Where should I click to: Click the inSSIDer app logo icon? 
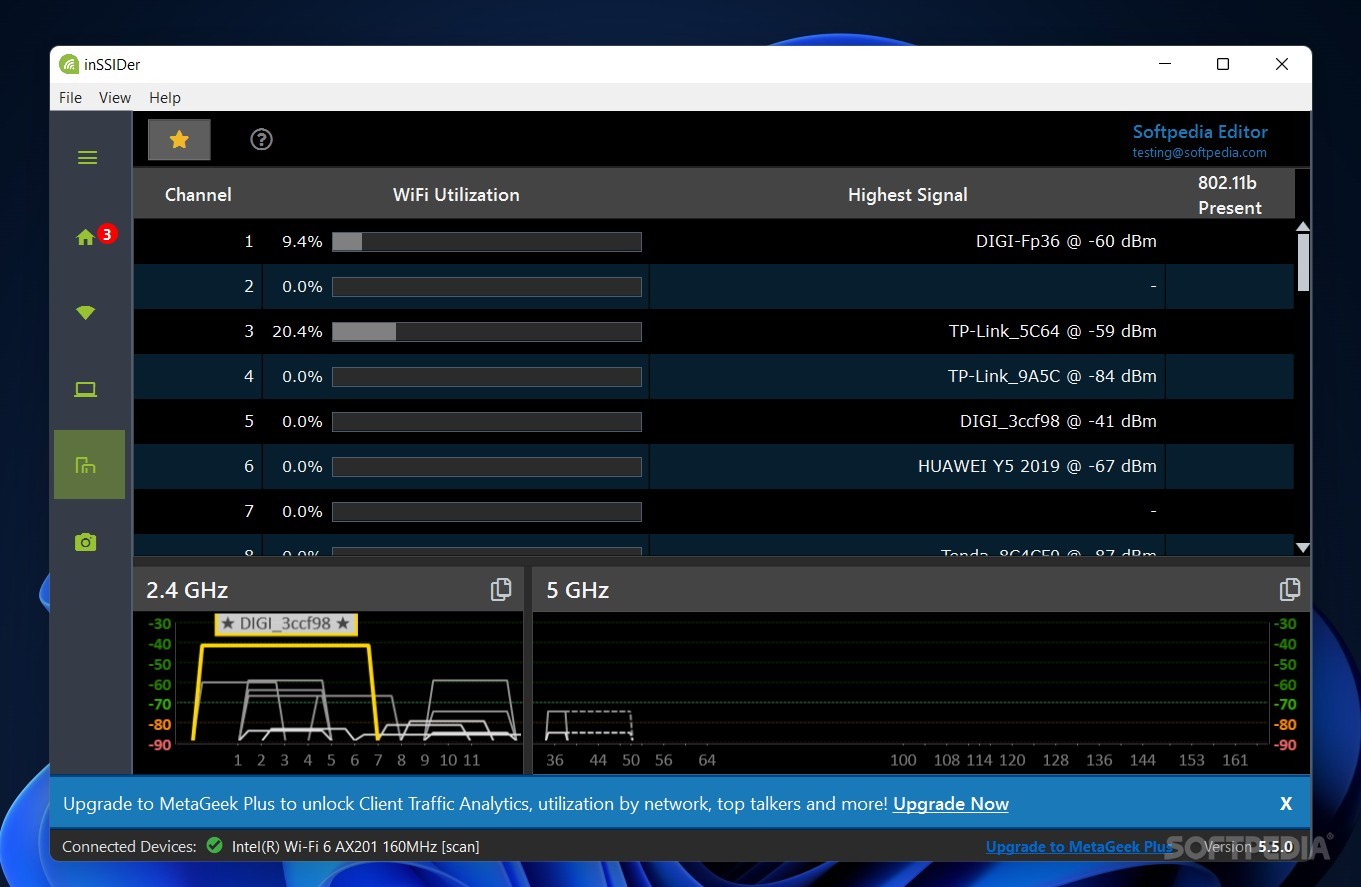(68, 64)
